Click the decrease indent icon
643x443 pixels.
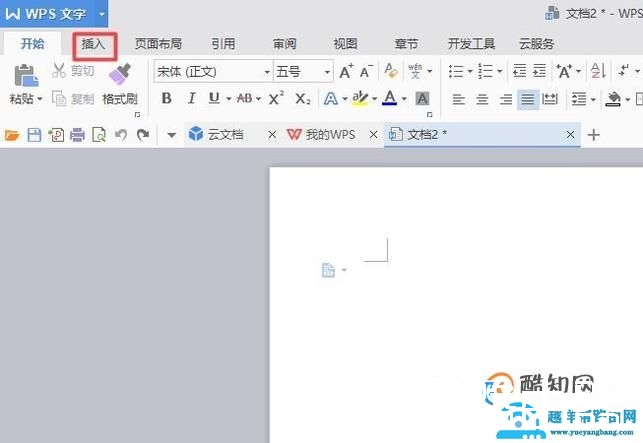pos(520,71)
